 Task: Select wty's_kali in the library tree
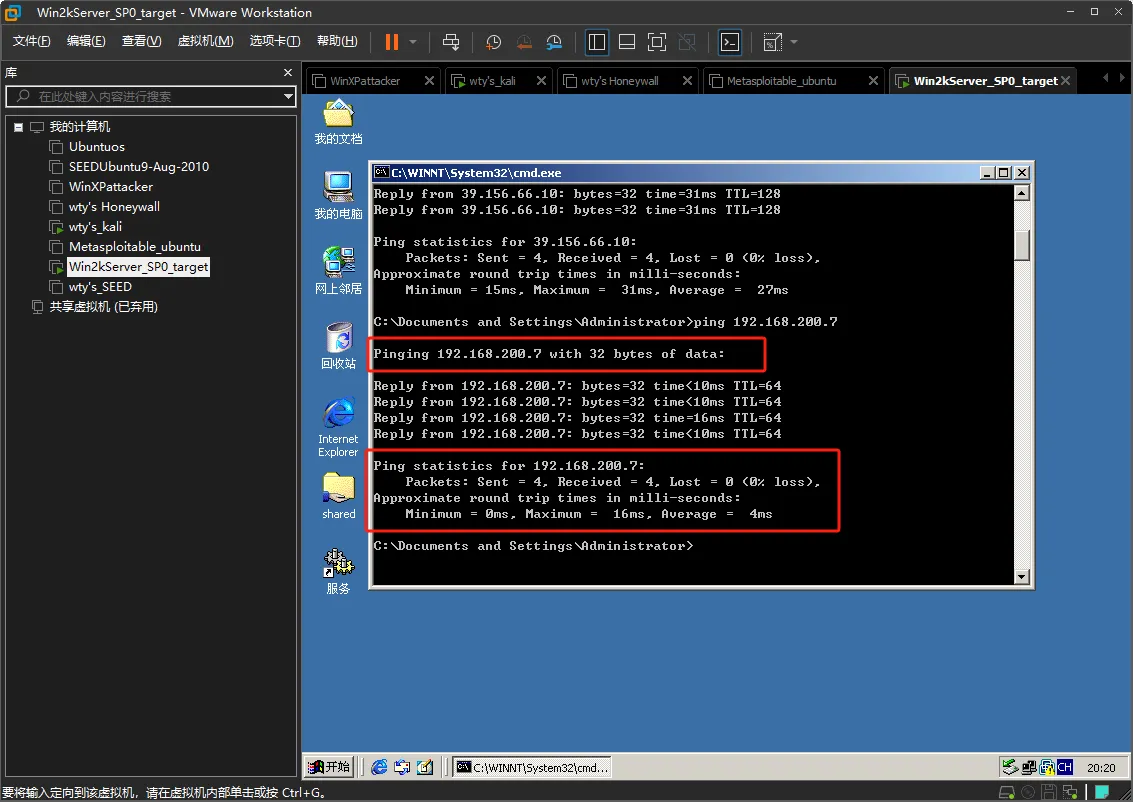coord(95,227)
